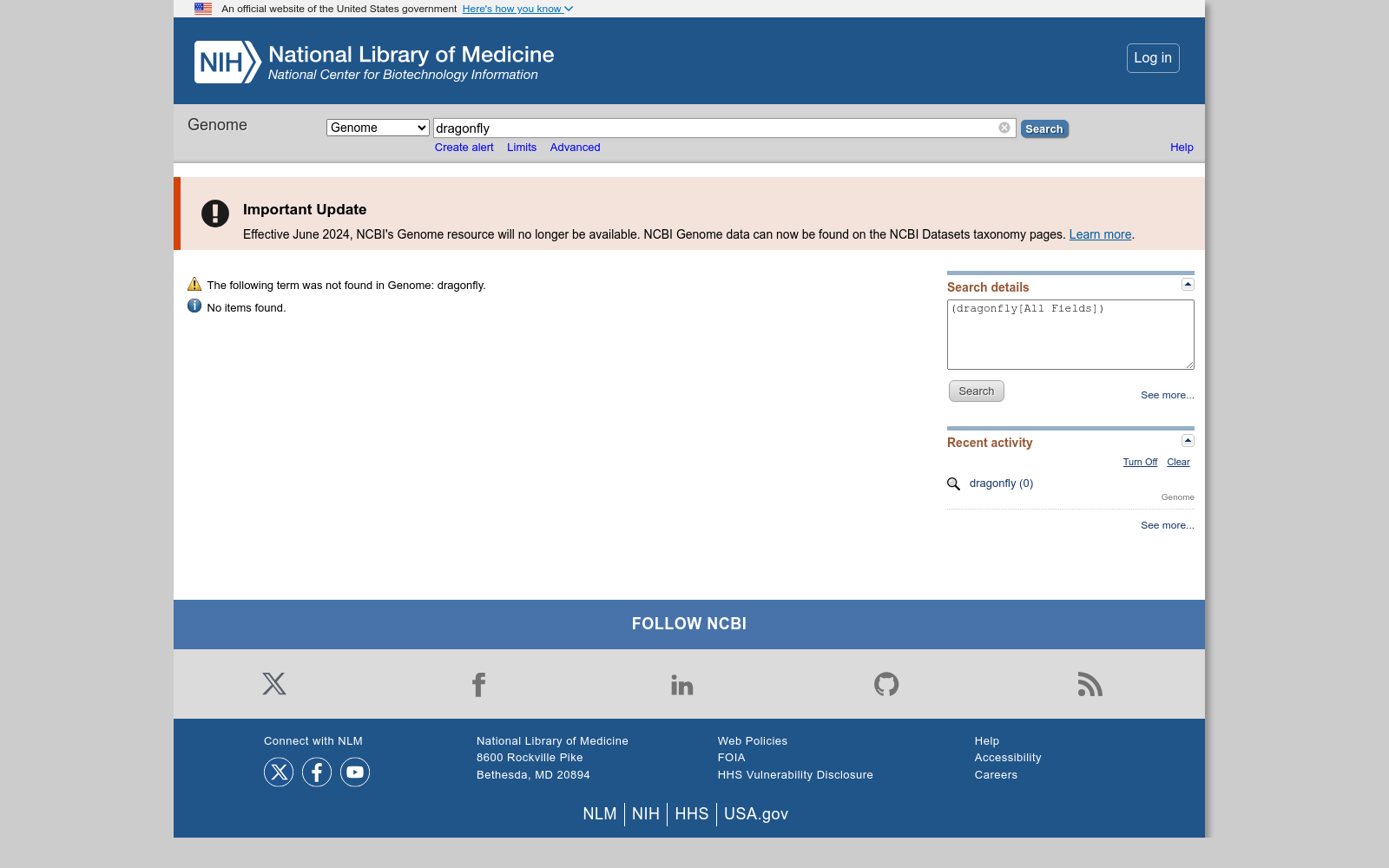Click the NIH logo in header
Viewport: 1389px width, 868px height.
coord(227,62)
